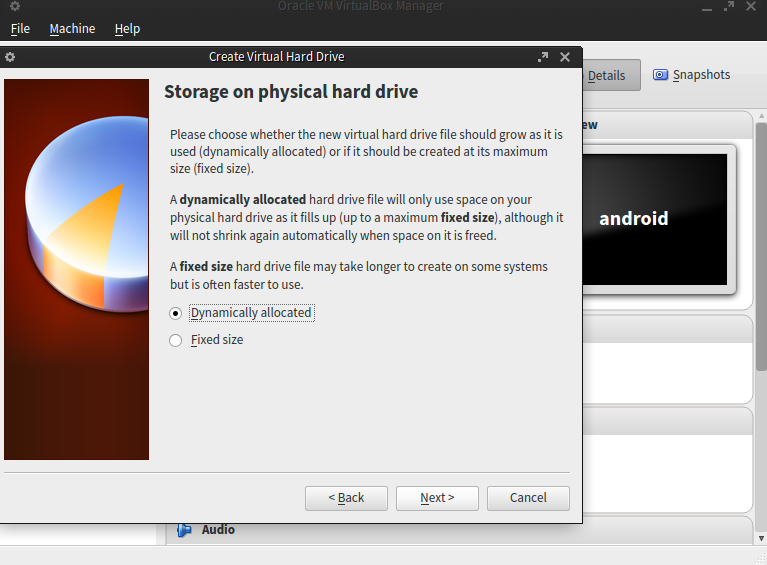Click the scrollbar down arrow

[x=761, y=539]
